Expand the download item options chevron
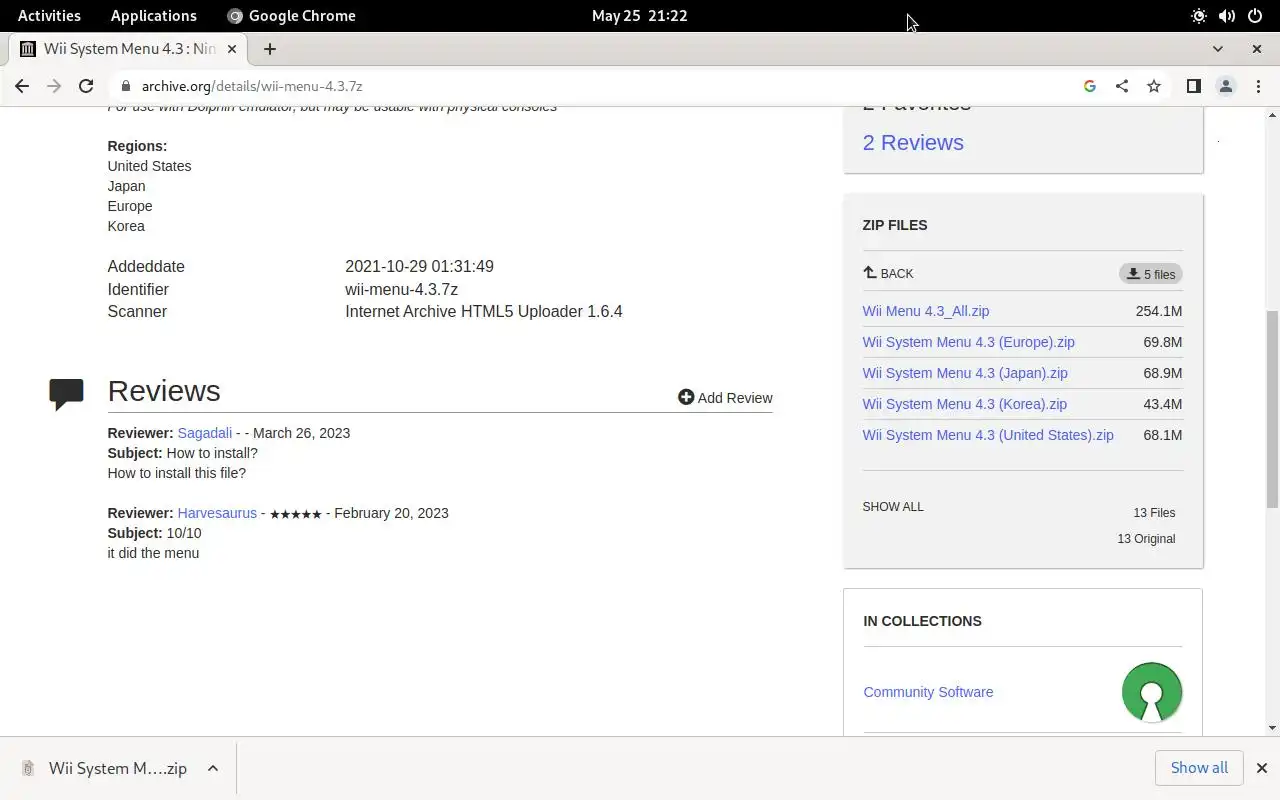The image size is (1280, 800). click(x=213, y=768)
